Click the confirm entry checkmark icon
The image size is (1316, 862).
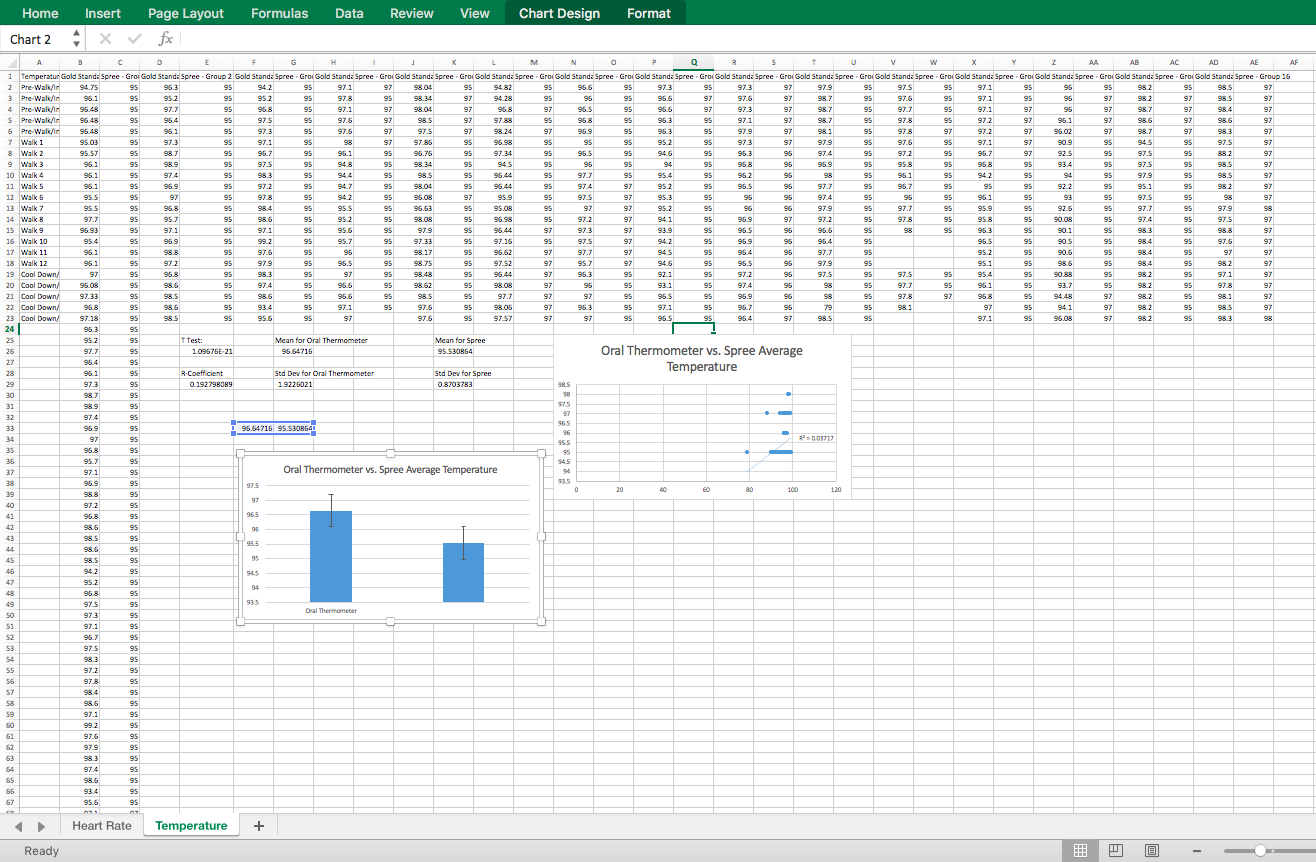coord(135,39)
